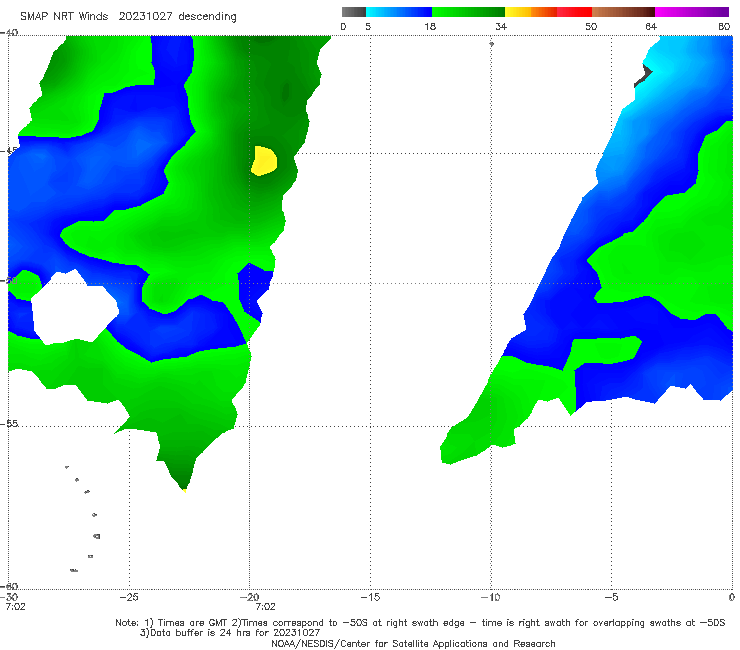Image resolution: width=740 pixels, height=650 pixels.
Task: Click the date "20231027" in the title
Action: pyautogui.click(x=145, y=16)
